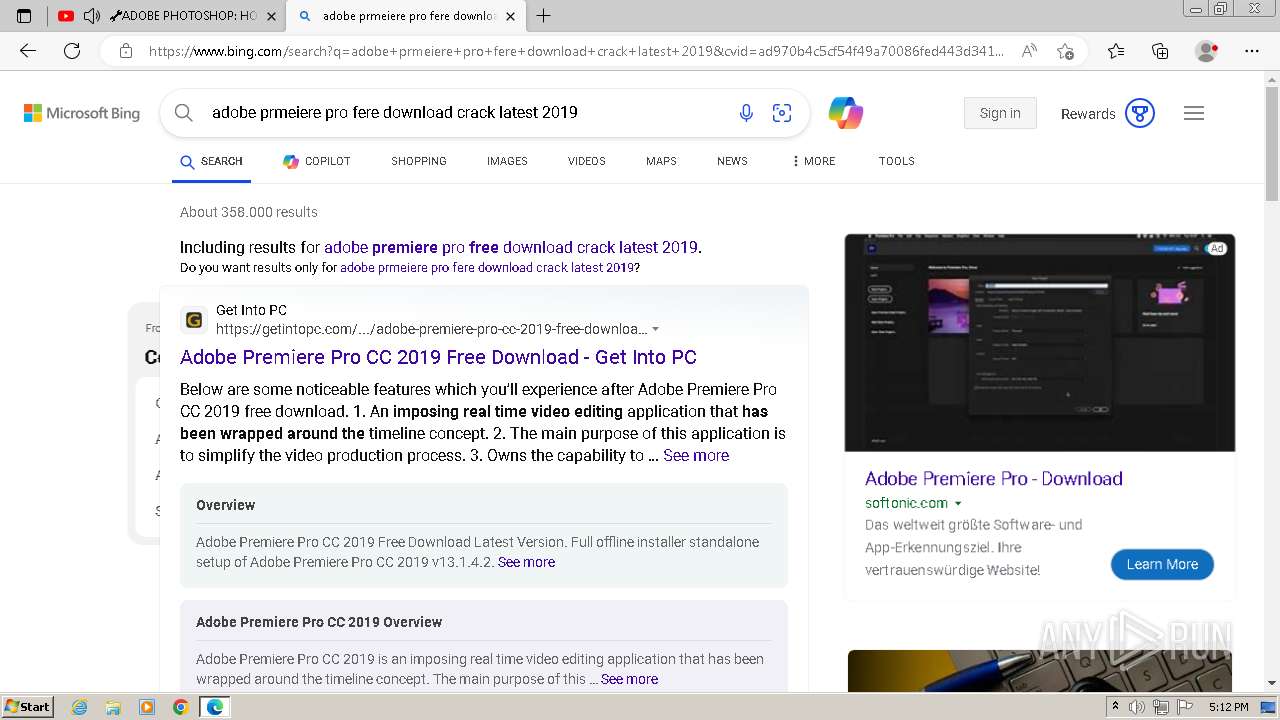Launch Internet Explorer from taskbar
Image resolution: width=1280 pixels, height=720 pixels.
(79, 707)
